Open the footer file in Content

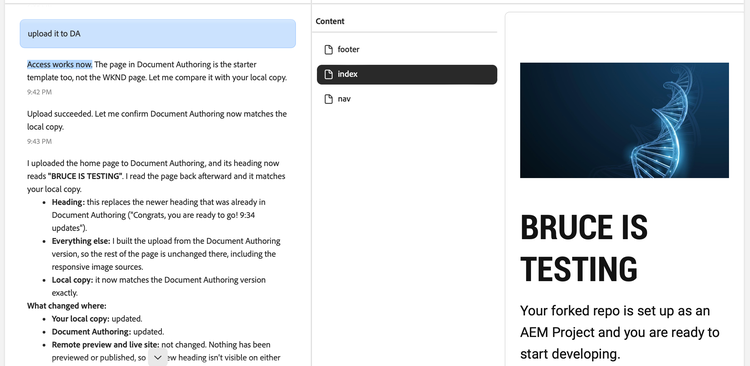tap(407, 49)
